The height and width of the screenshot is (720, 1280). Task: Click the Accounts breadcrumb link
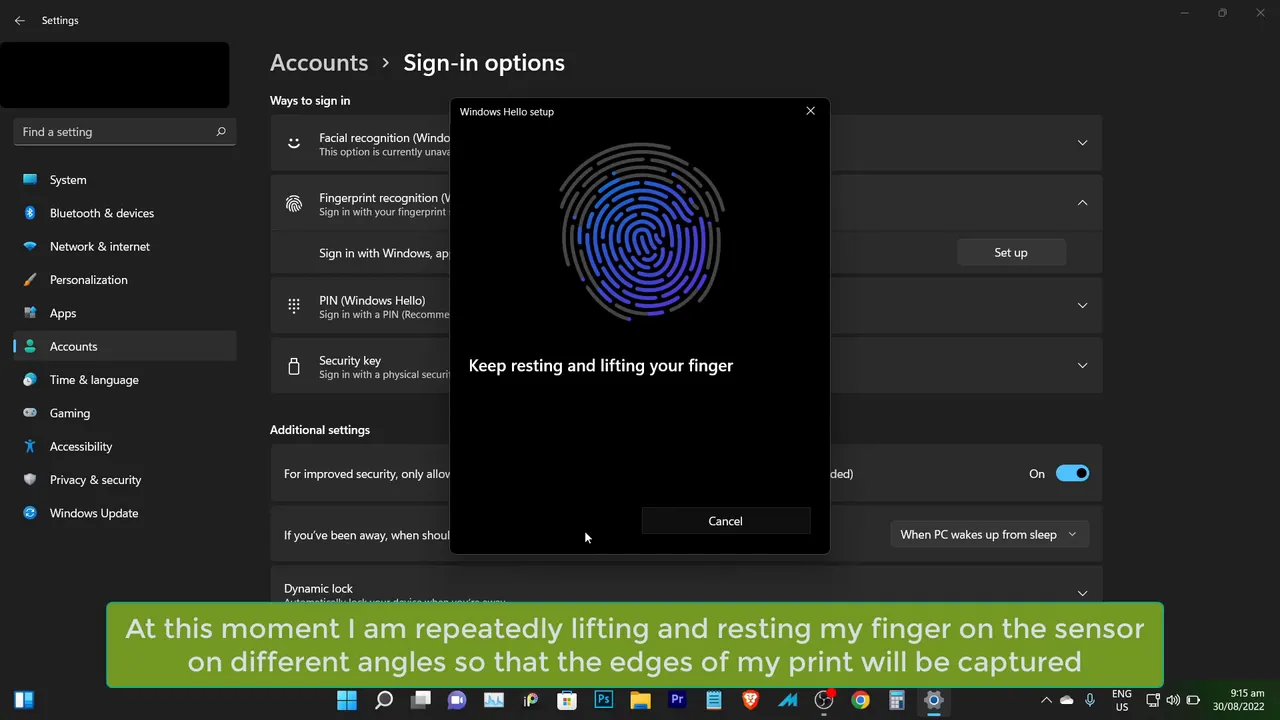(319, 62)
